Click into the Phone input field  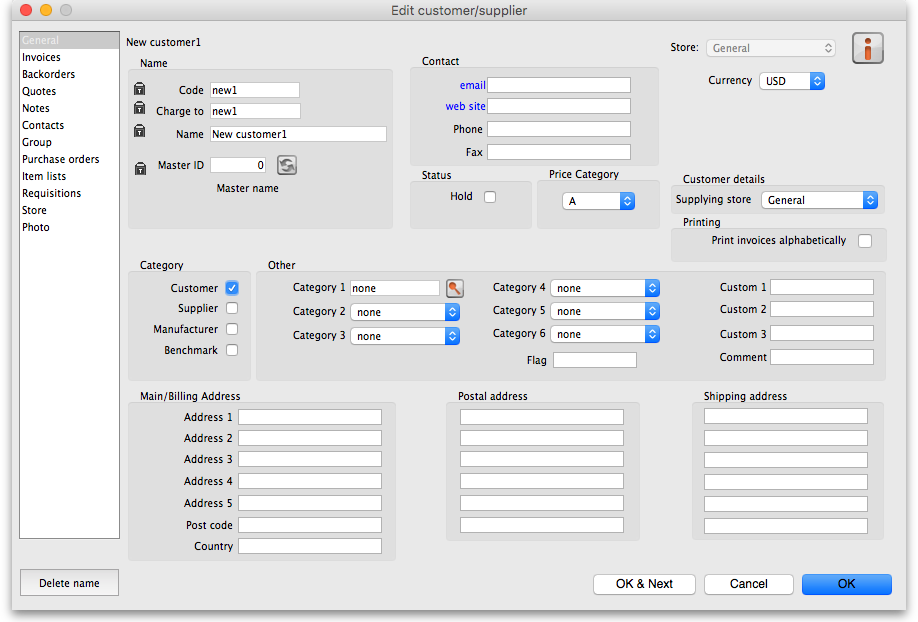click(559, 129)
